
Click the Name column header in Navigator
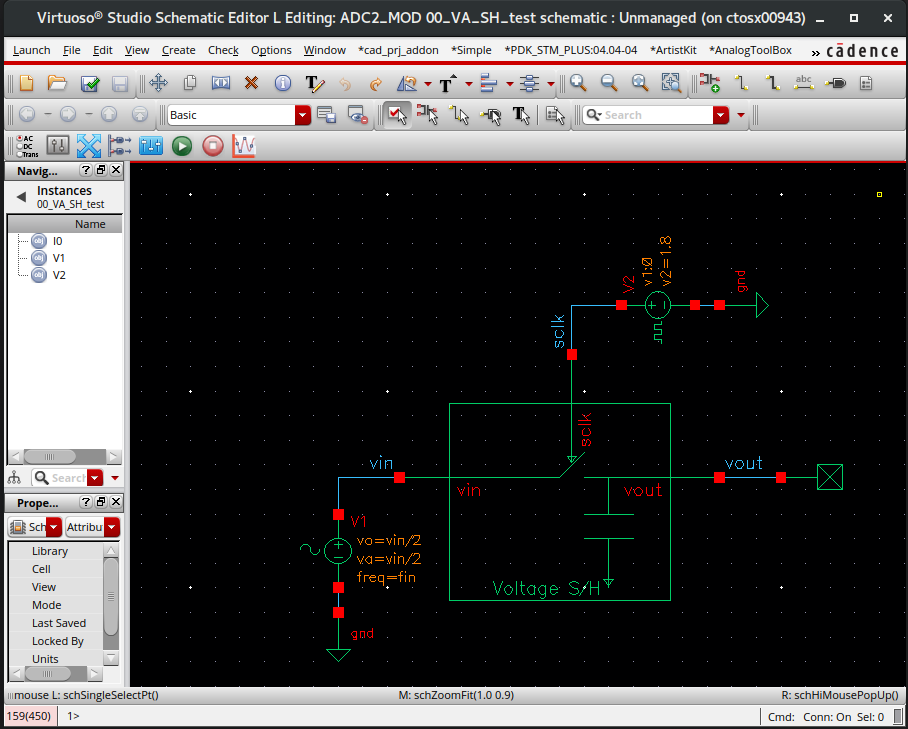pos(90,224)
